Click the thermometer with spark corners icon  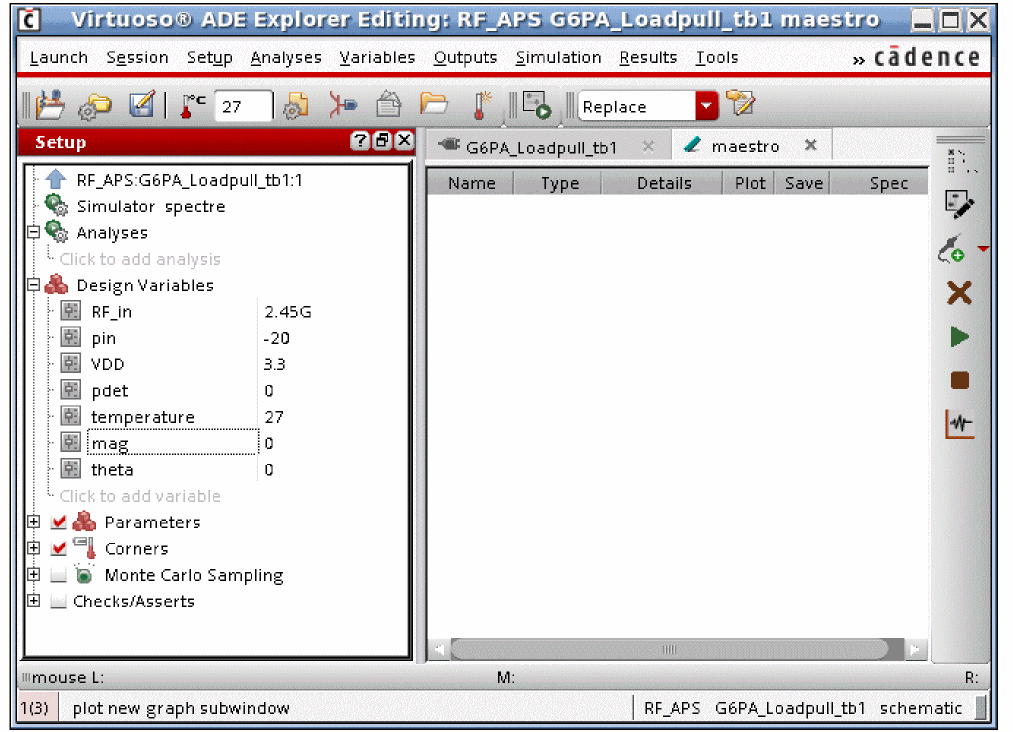pyautogui.click(x=481, y=105)
